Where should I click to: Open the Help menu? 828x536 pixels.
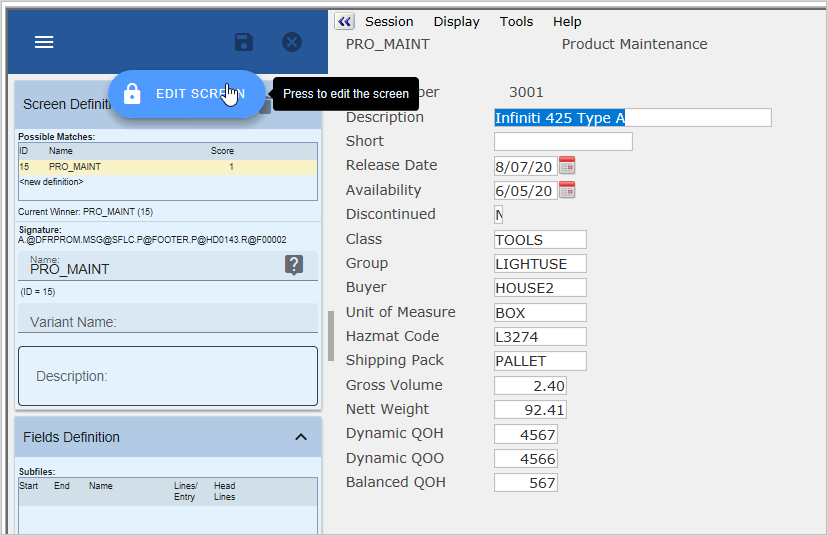[567, 21]
